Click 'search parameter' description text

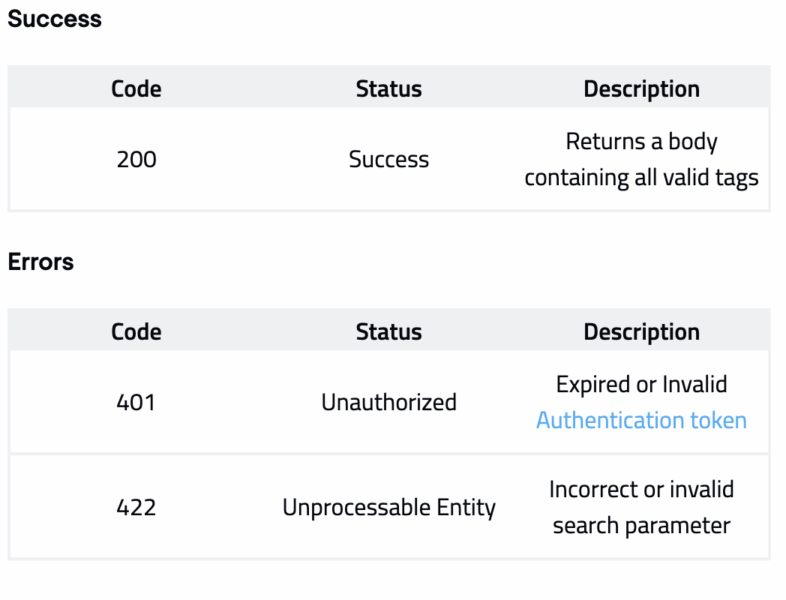(x=641, y=525)
